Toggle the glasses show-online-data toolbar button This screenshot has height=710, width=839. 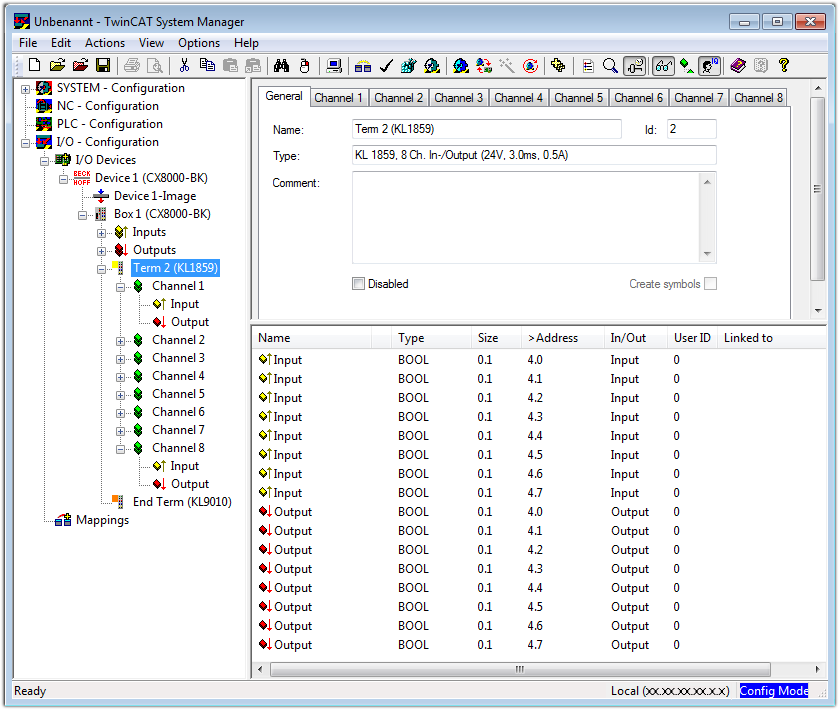tap(663, 66)
